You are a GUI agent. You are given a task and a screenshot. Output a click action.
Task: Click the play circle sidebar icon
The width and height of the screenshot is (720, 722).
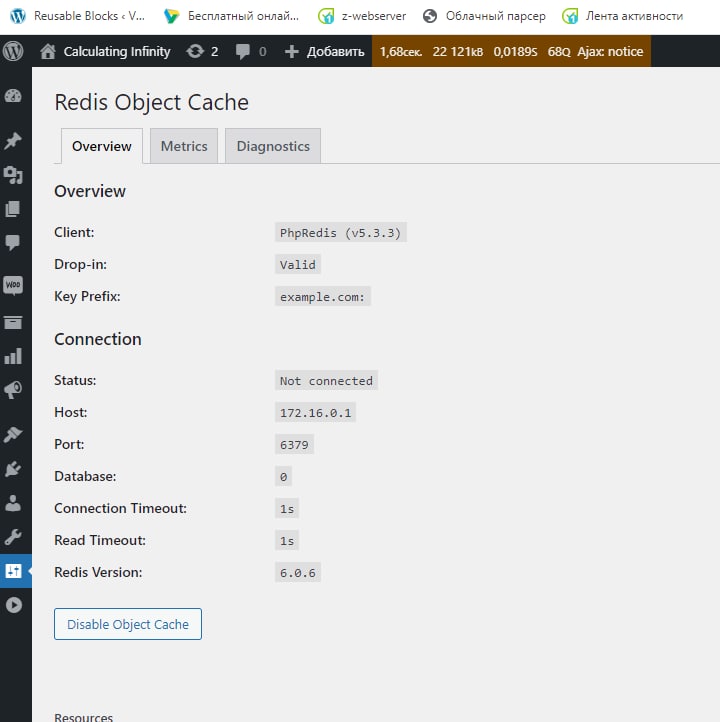click(x=13, y=605)
